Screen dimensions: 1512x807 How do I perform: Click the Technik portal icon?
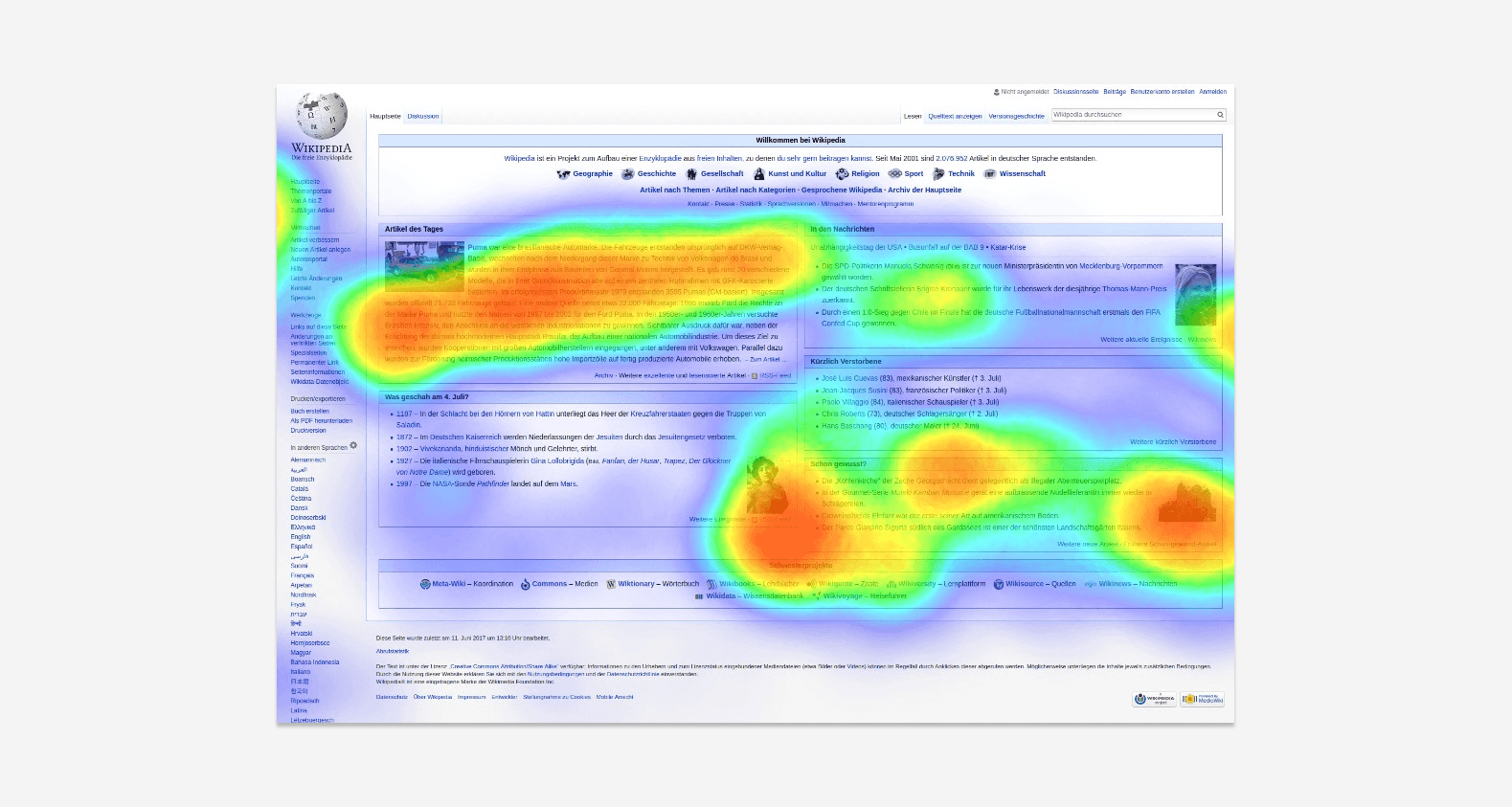pyautogui.click(x=938, y=174)
